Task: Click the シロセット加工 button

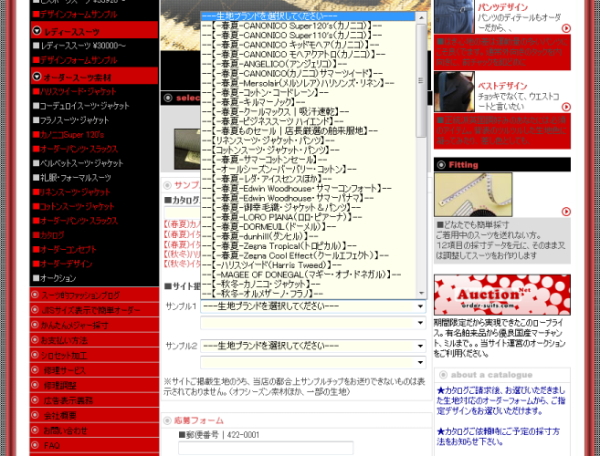Action: pyautogui.click(x=94, y=355)
